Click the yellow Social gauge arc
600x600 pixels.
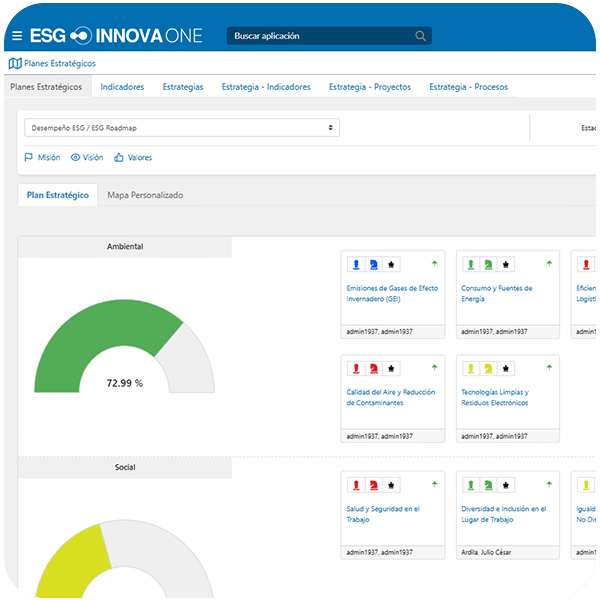(73, 562)
